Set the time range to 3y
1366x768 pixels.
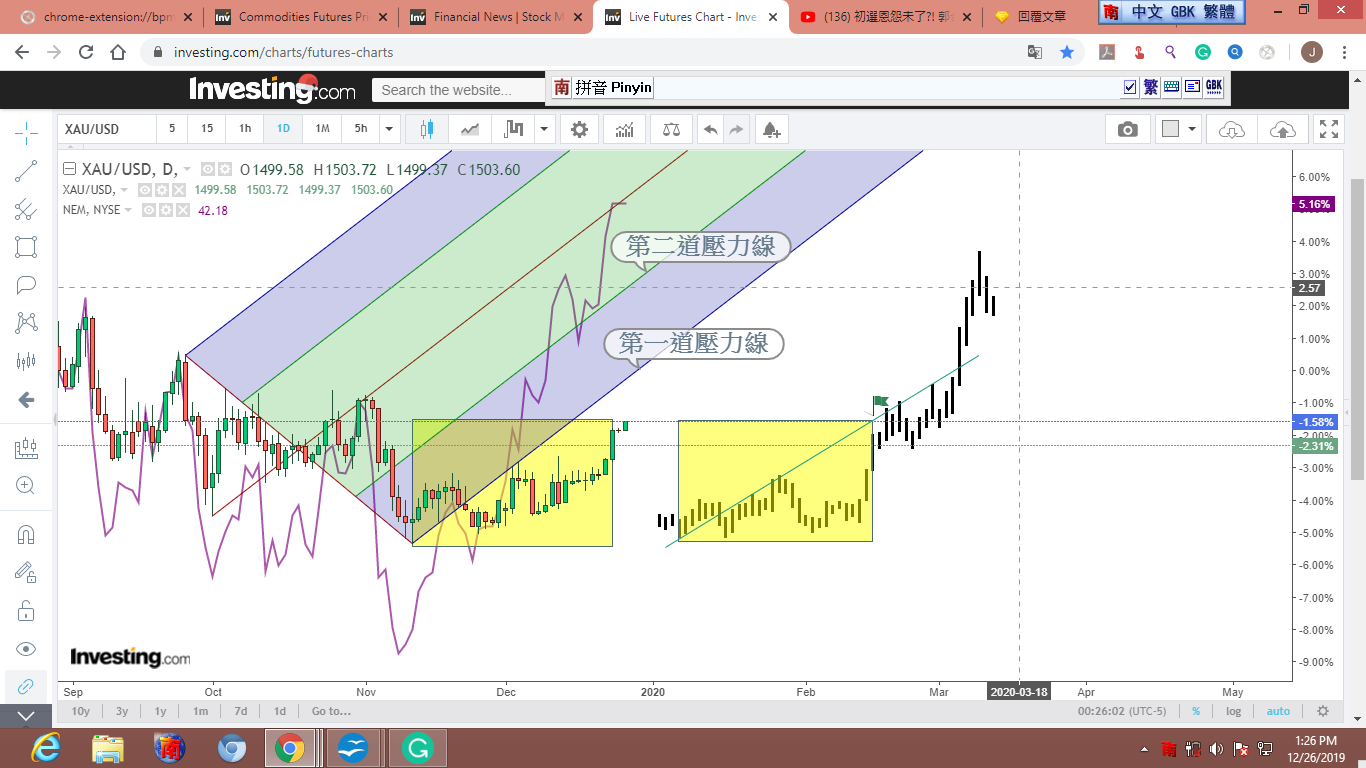pyautogui.click(x=122, y=711)
